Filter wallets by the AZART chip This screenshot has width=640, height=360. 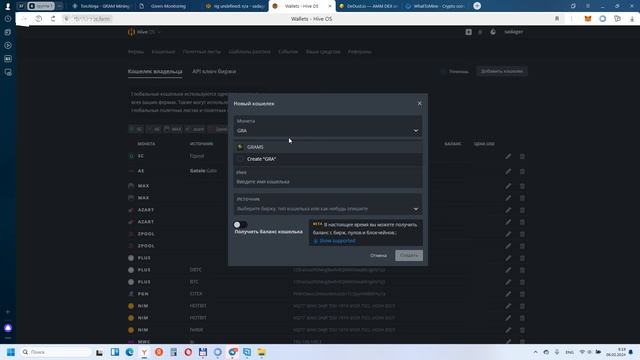(195, 129)
